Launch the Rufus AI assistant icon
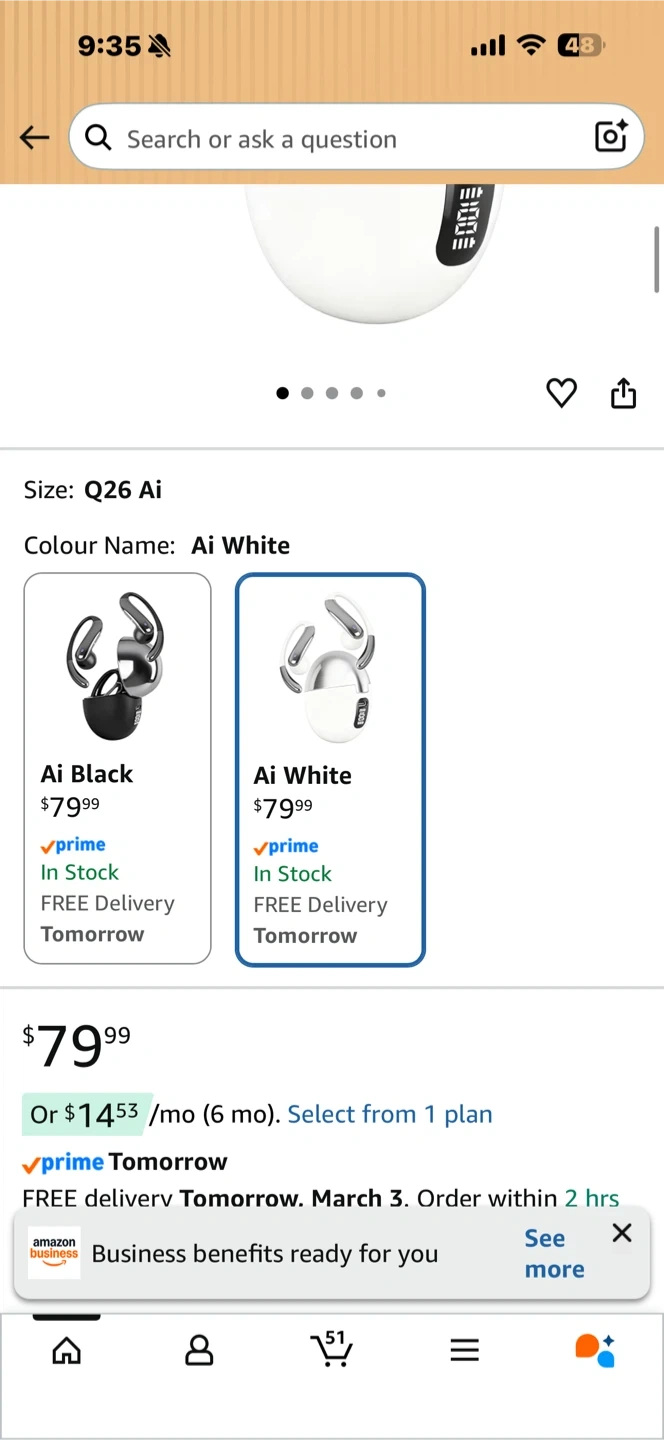This screenshot has height=1440, width=664. point(595,1350)
